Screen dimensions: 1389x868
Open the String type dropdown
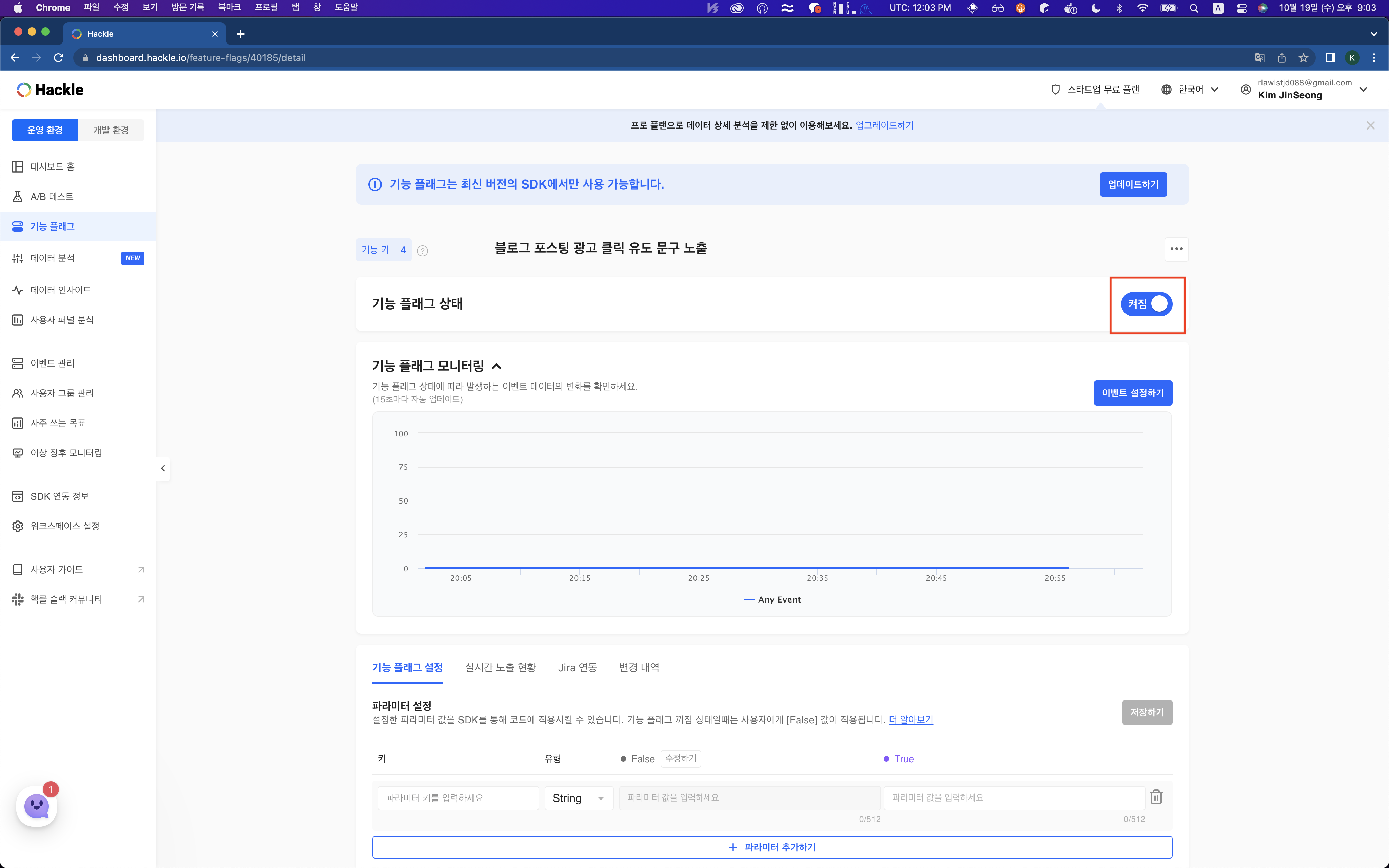pyautogui.click(x=578, y=798)
